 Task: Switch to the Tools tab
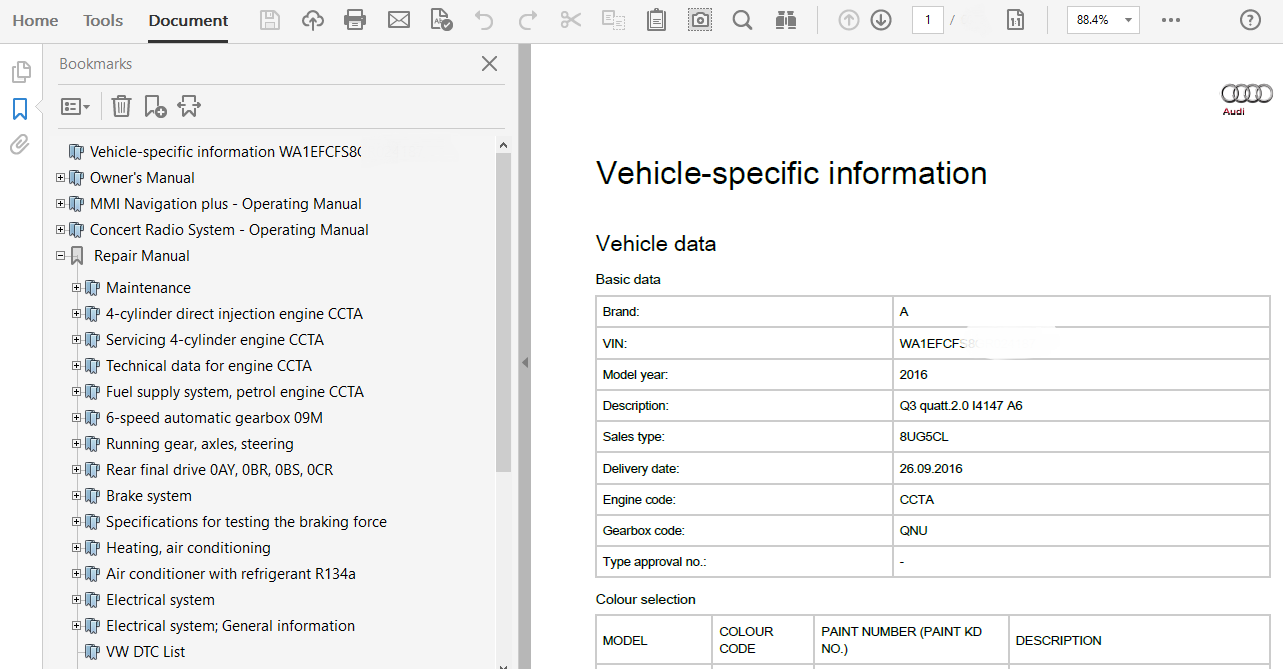pos(103,20)
